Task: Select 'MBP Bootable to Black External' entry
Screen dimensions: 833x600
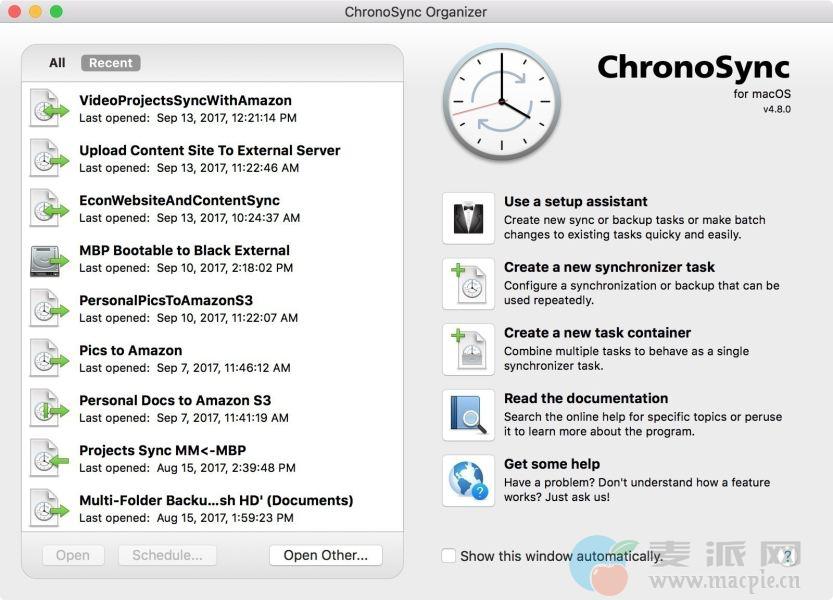Action: [x=184, y=250]
